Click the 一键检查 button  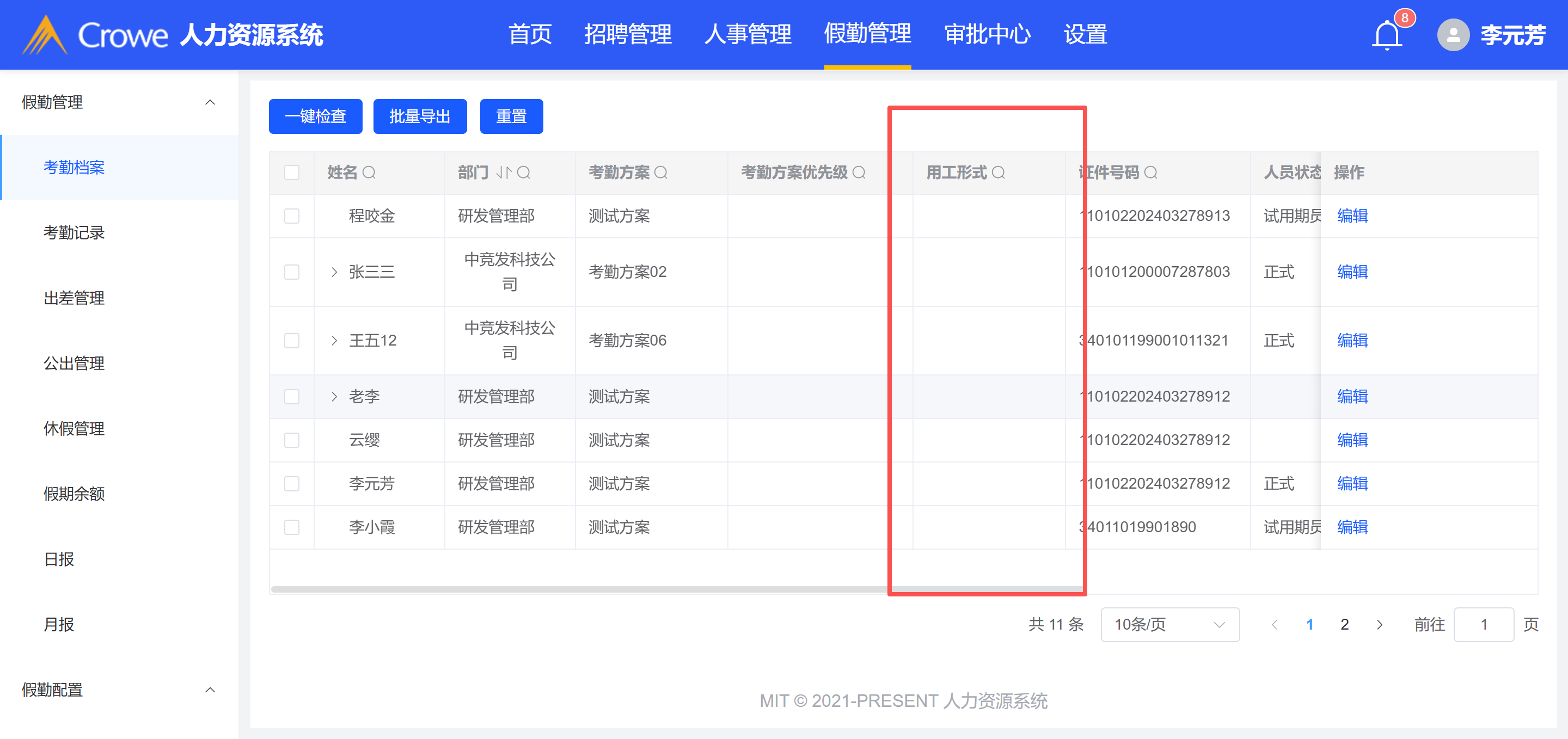[x=315, y=116]
